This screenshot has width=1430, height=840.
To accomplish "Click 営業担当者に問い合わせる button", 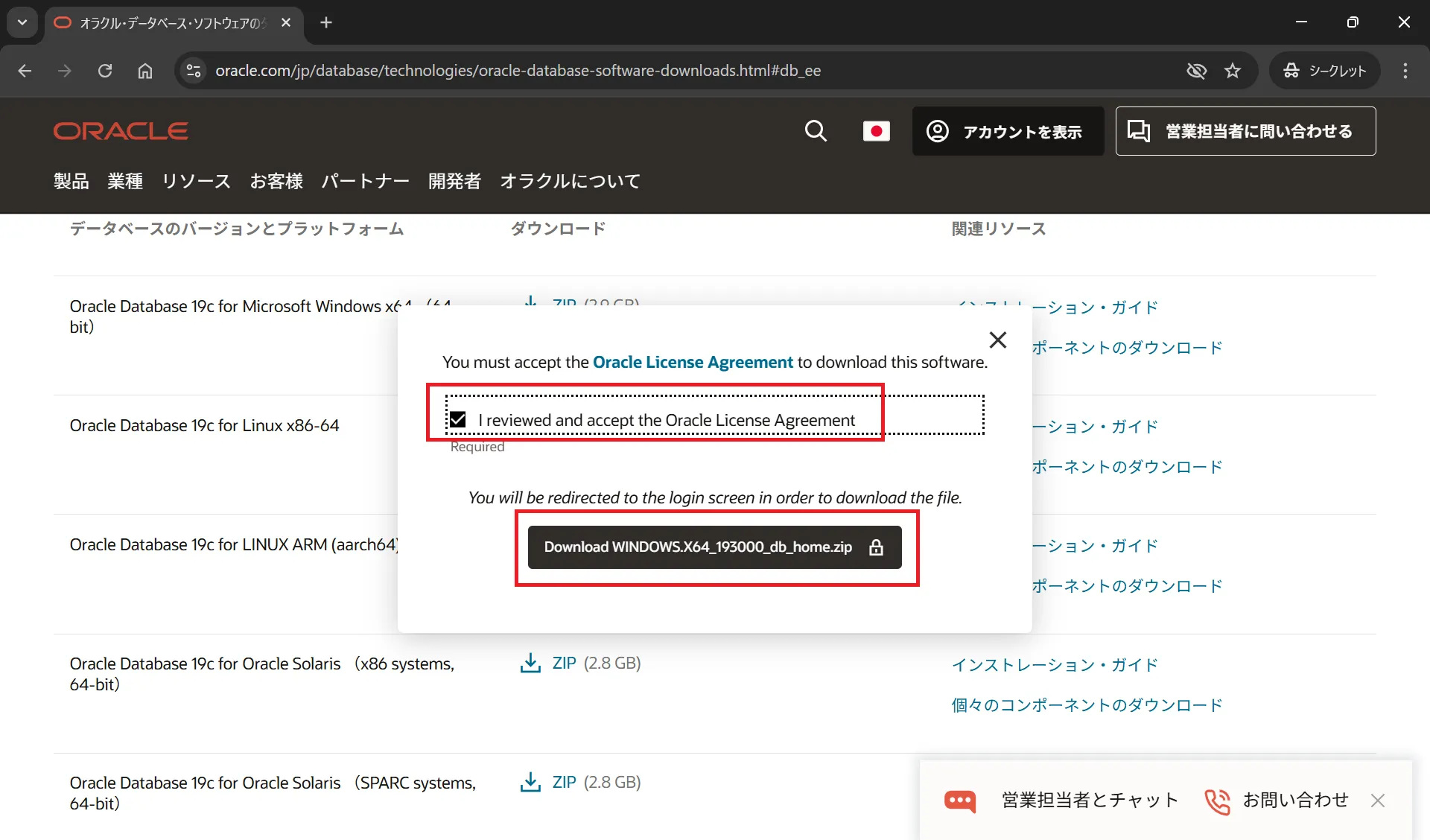I will point(1245,131).
